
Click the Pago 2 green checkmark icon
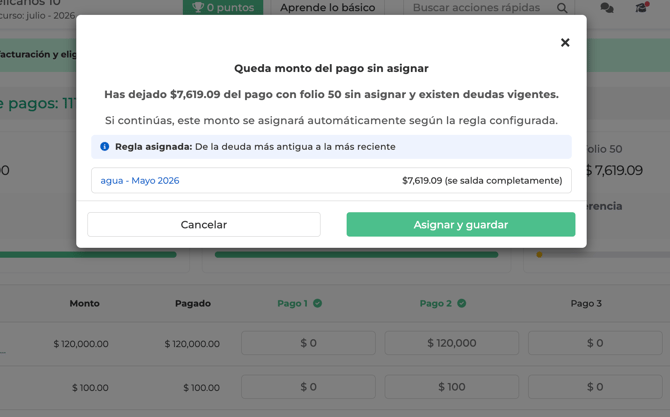coord(461,303)
